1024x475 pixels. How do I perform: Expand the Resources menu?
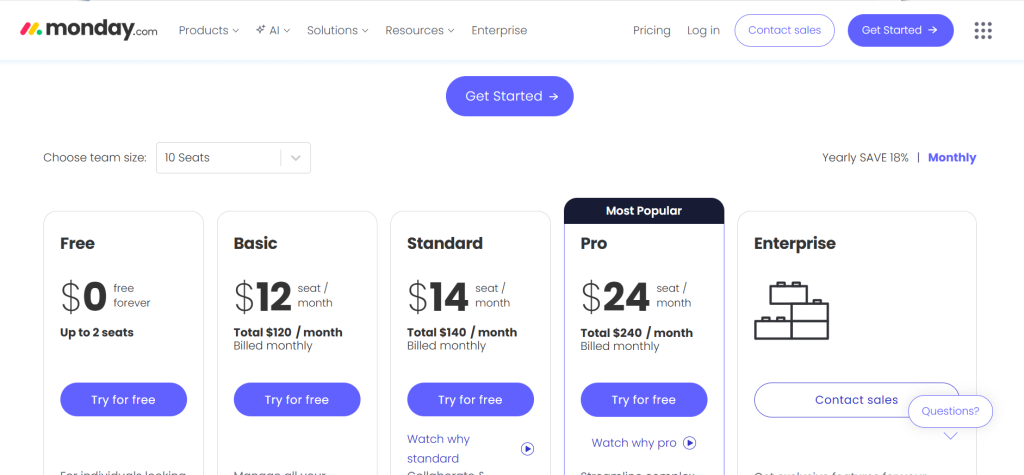pos(420,30)
